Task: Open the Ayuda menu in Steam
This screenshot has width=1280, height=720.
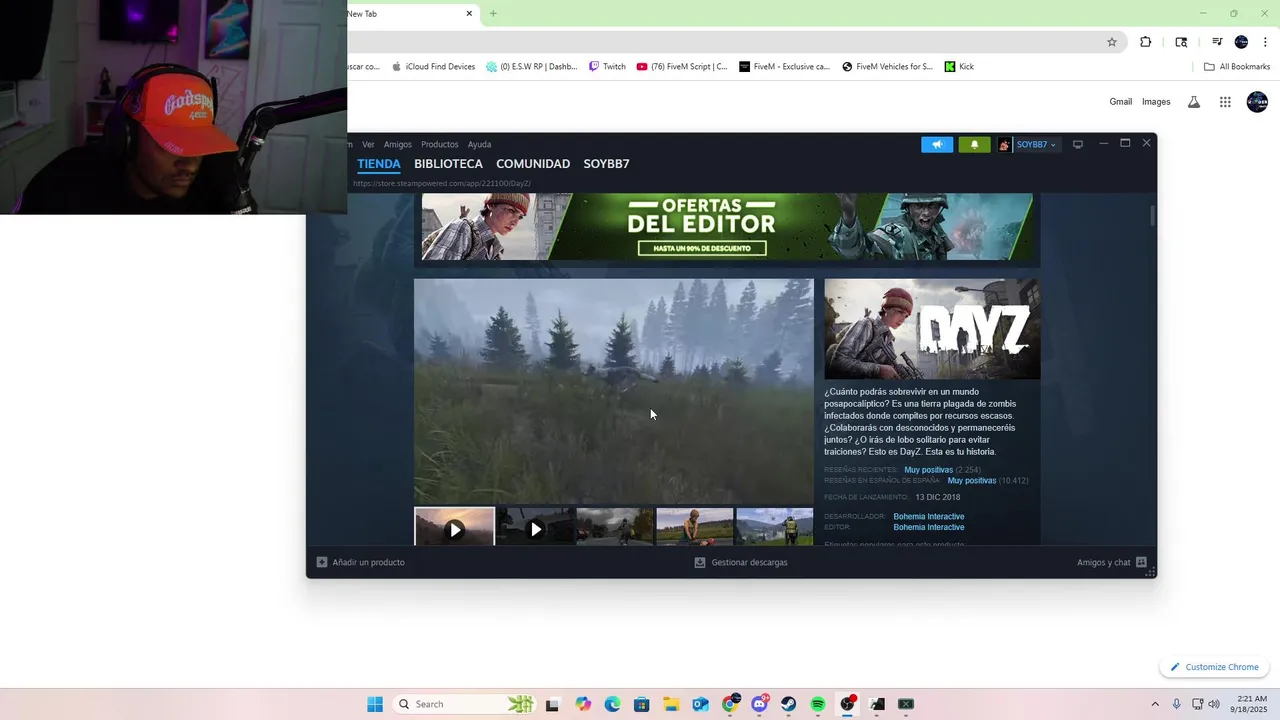Action: tap(479, 144)
